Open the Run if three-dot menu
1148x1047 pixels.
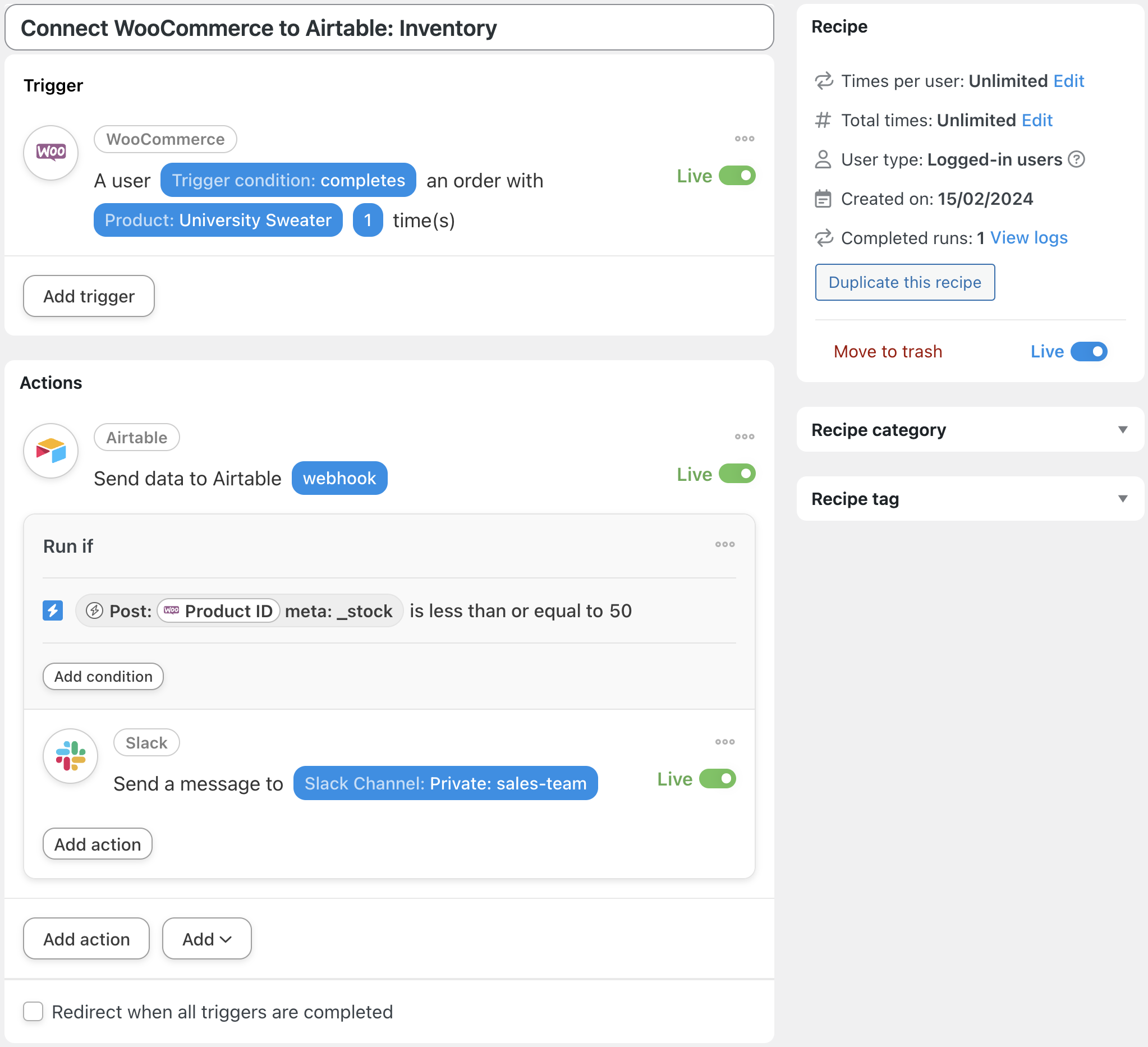coord(724,545)
